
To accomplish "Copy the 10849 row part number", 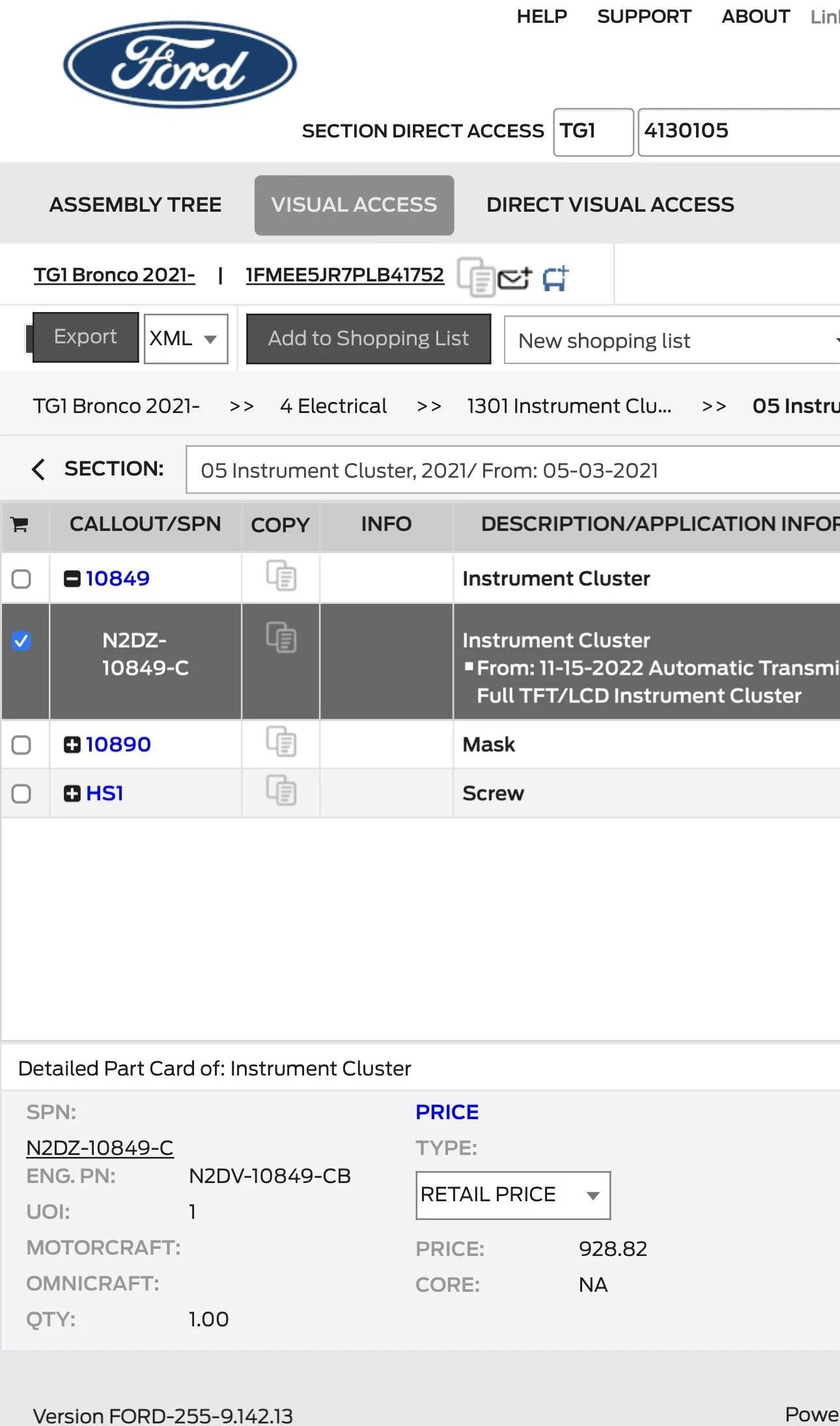I will (281, 576).
